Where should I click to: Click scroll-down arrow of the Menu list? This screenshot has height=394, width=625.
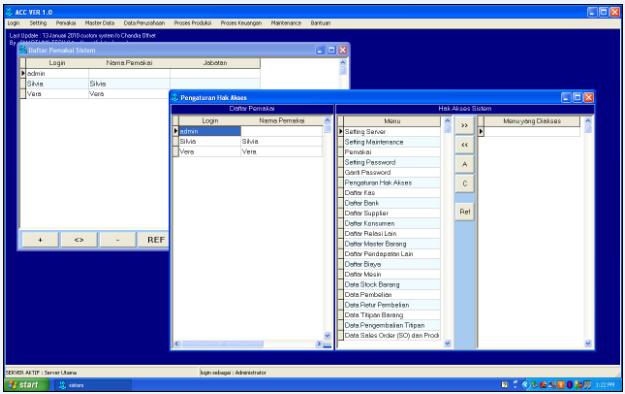[447, 343]
